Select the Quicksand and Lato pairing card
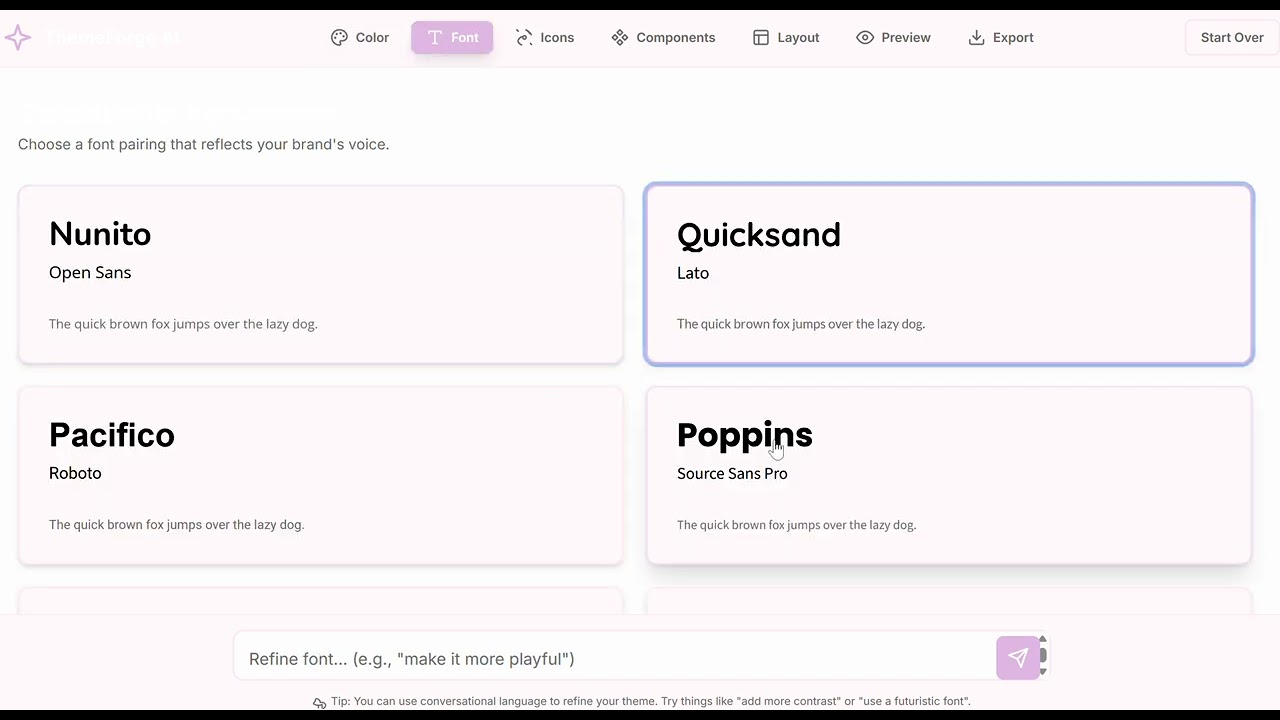 (x=949, y=274)
